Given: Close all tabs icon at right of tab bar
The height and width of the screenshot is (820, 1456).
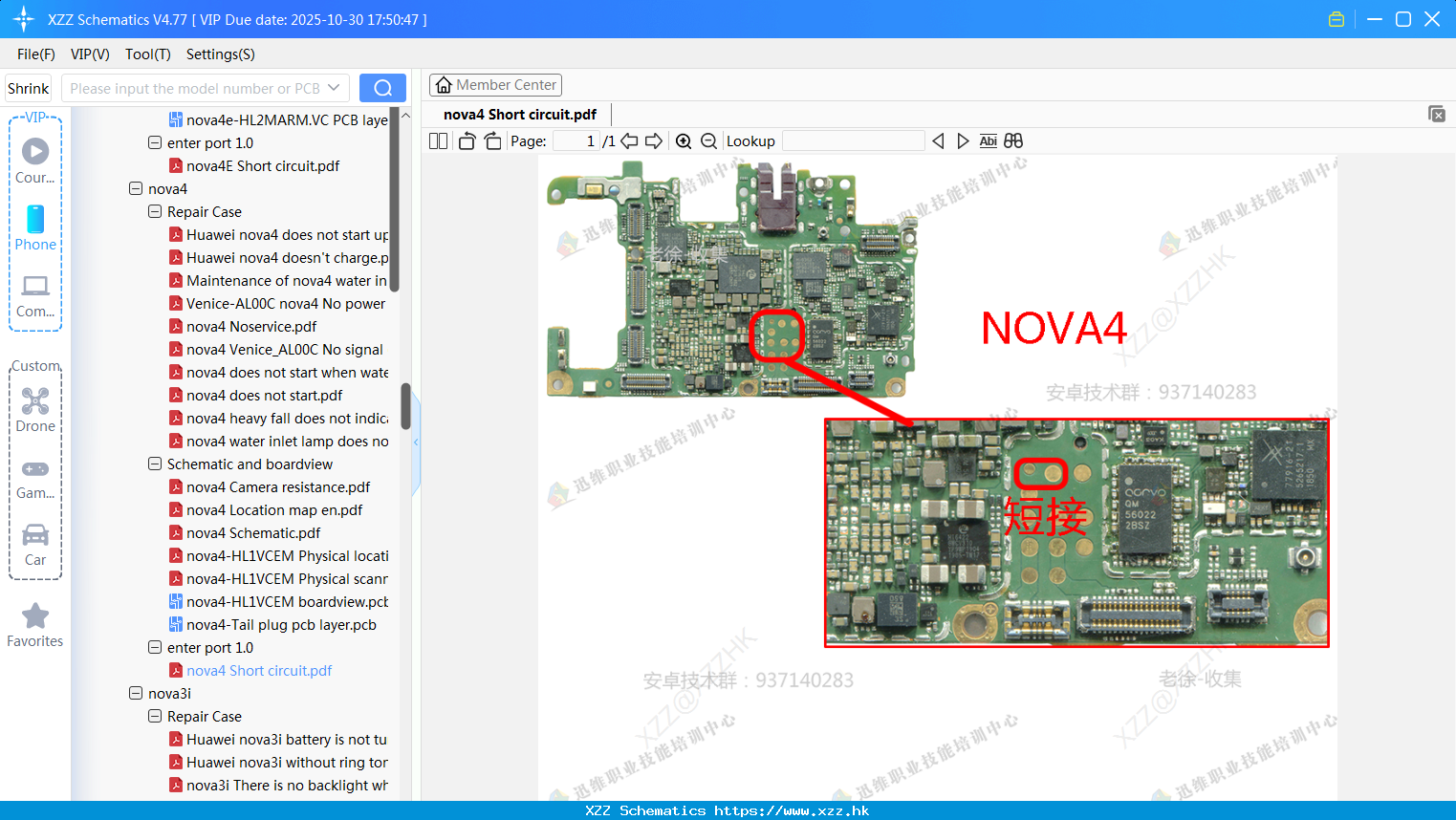Looking at the screenshot, I should click(1437, 114).
